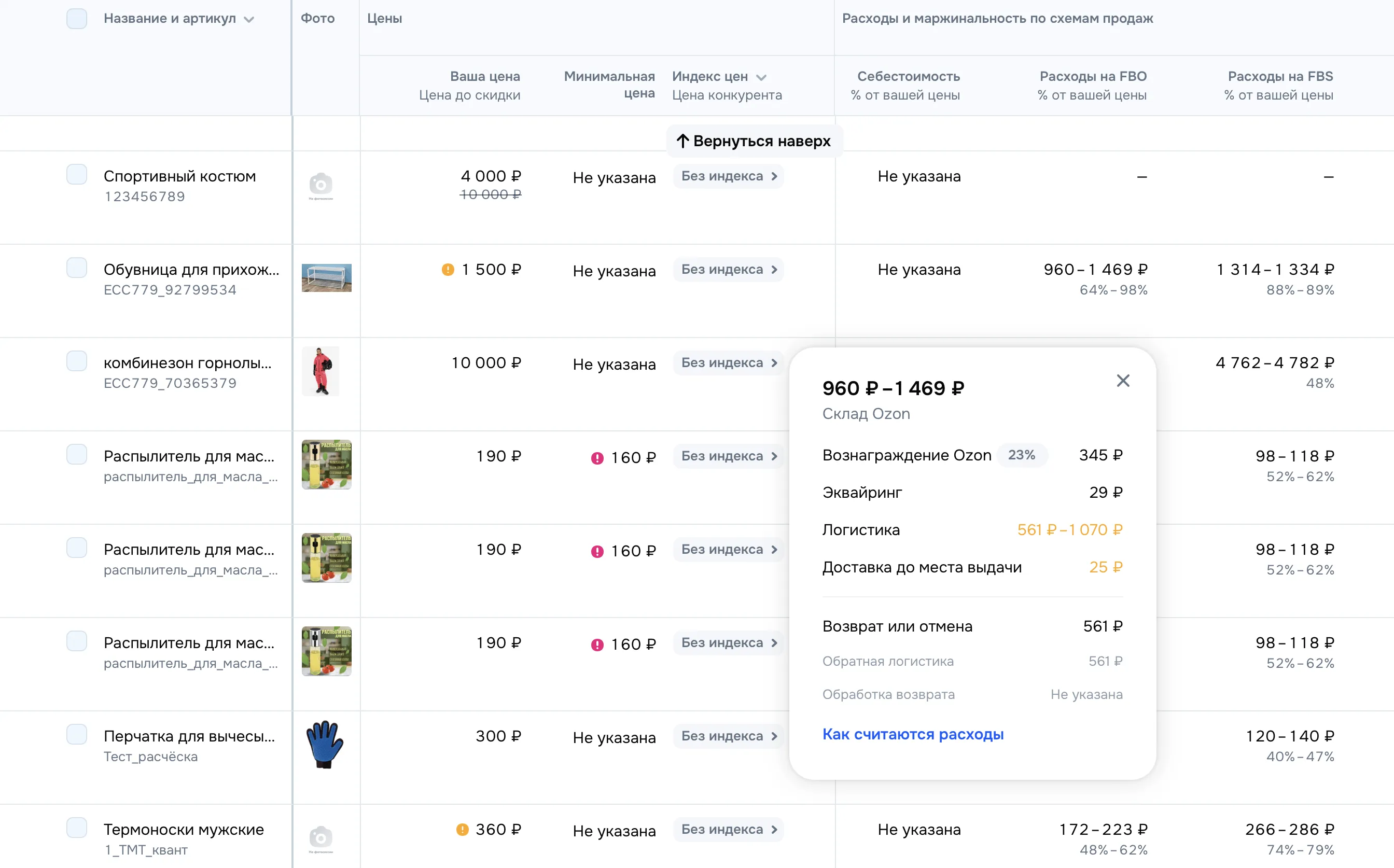Click camera placeholder for Спортивный костюм
This screenshot has height=868, width=1394.
[x=321, y=185]
